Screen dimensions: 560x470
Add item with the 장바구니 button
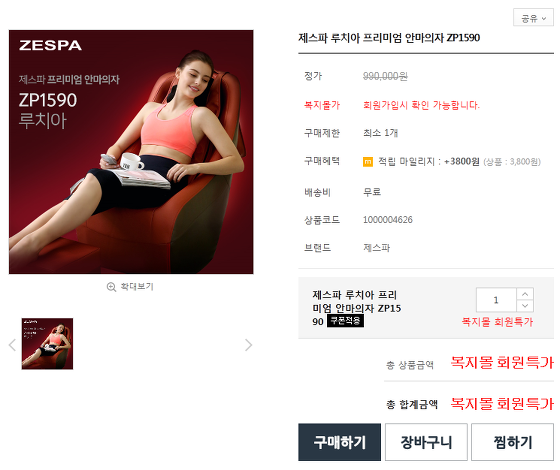[426, 442]
